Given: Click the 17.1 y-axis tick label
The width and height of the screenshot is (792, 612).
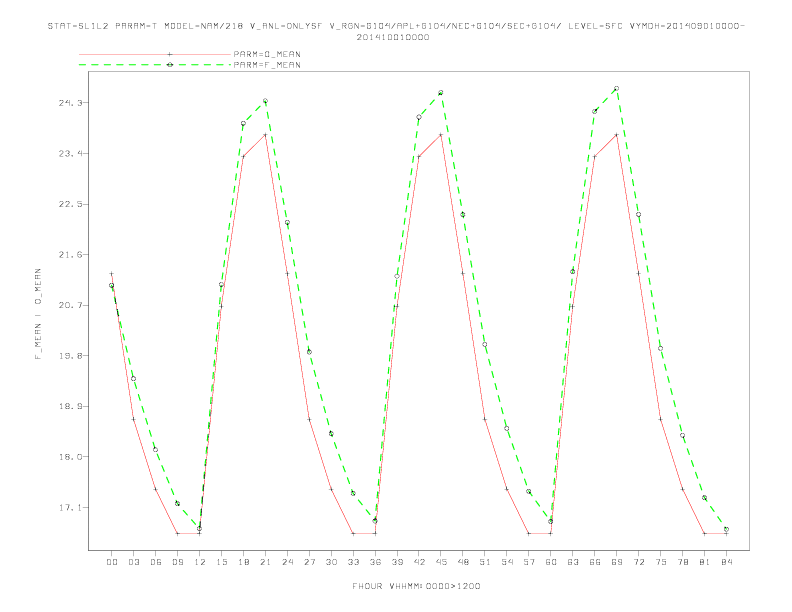Looking at the screenshot, I should click(68, 507).
